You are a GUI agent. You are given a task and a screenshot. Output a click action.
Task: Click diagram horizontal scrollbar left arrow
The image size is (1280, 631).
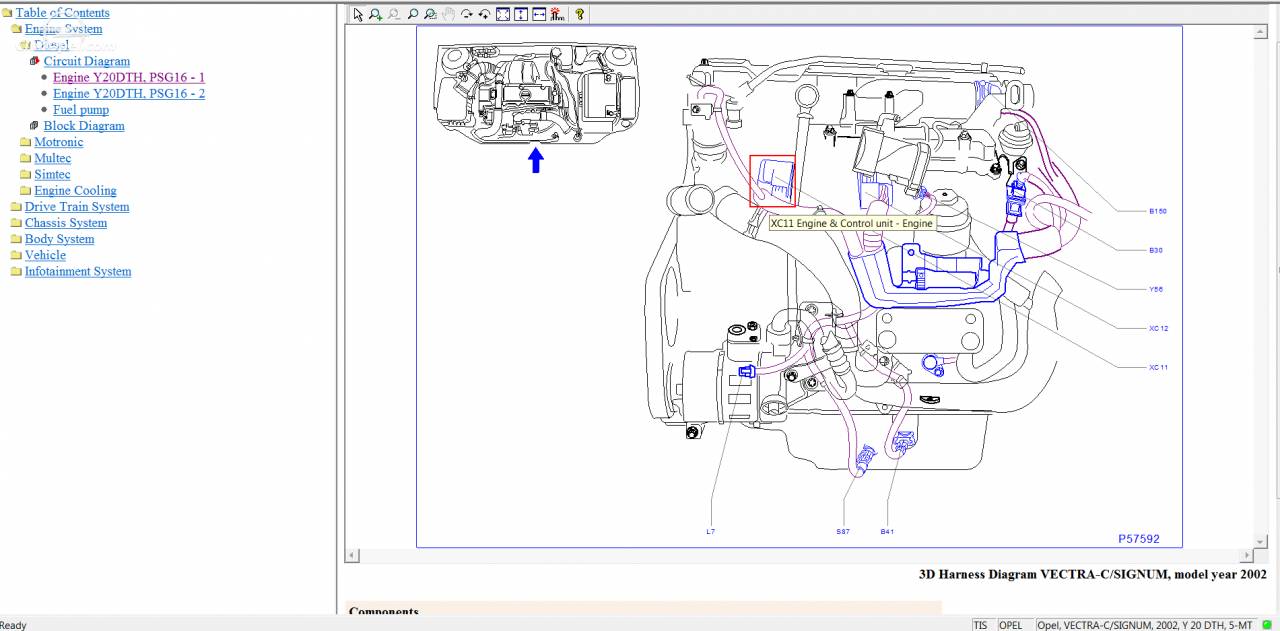[352, 555]
